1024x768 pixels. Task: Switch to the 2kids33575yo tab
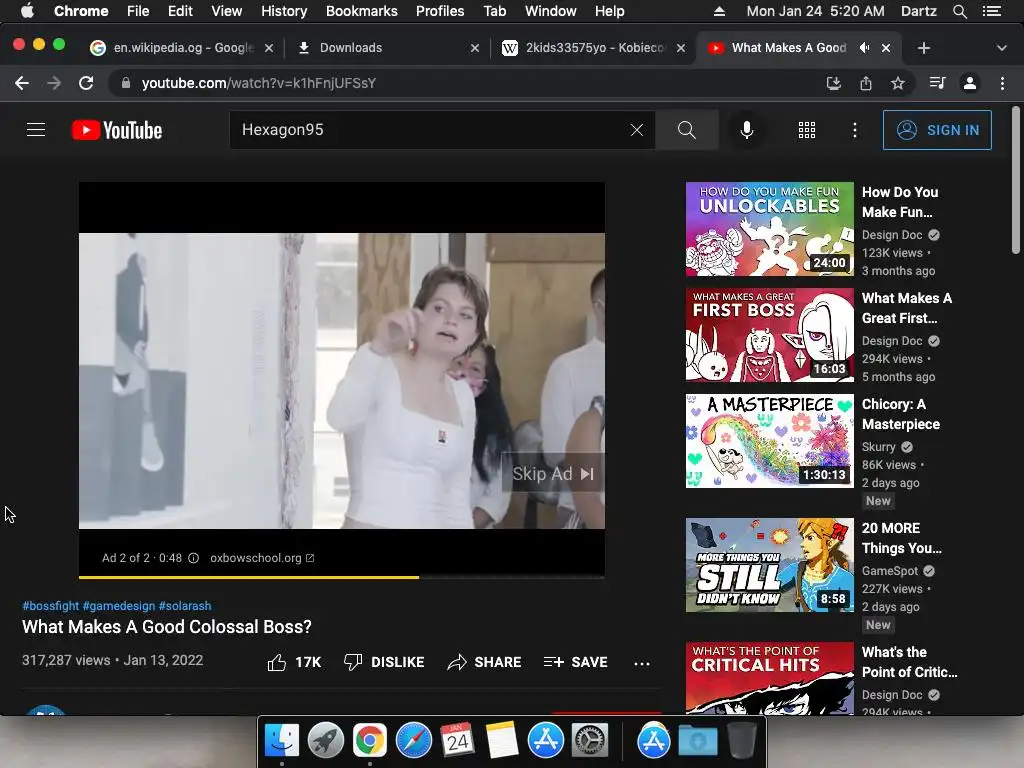pyautogui.click(x=593, y=48)
